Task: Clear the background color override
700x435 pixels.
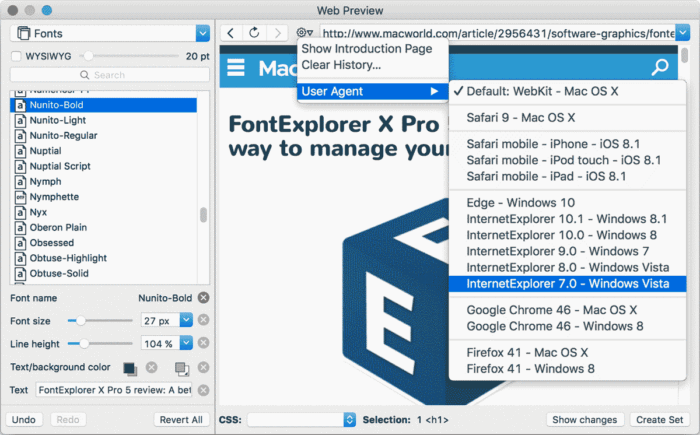Action: pos(204,367)
